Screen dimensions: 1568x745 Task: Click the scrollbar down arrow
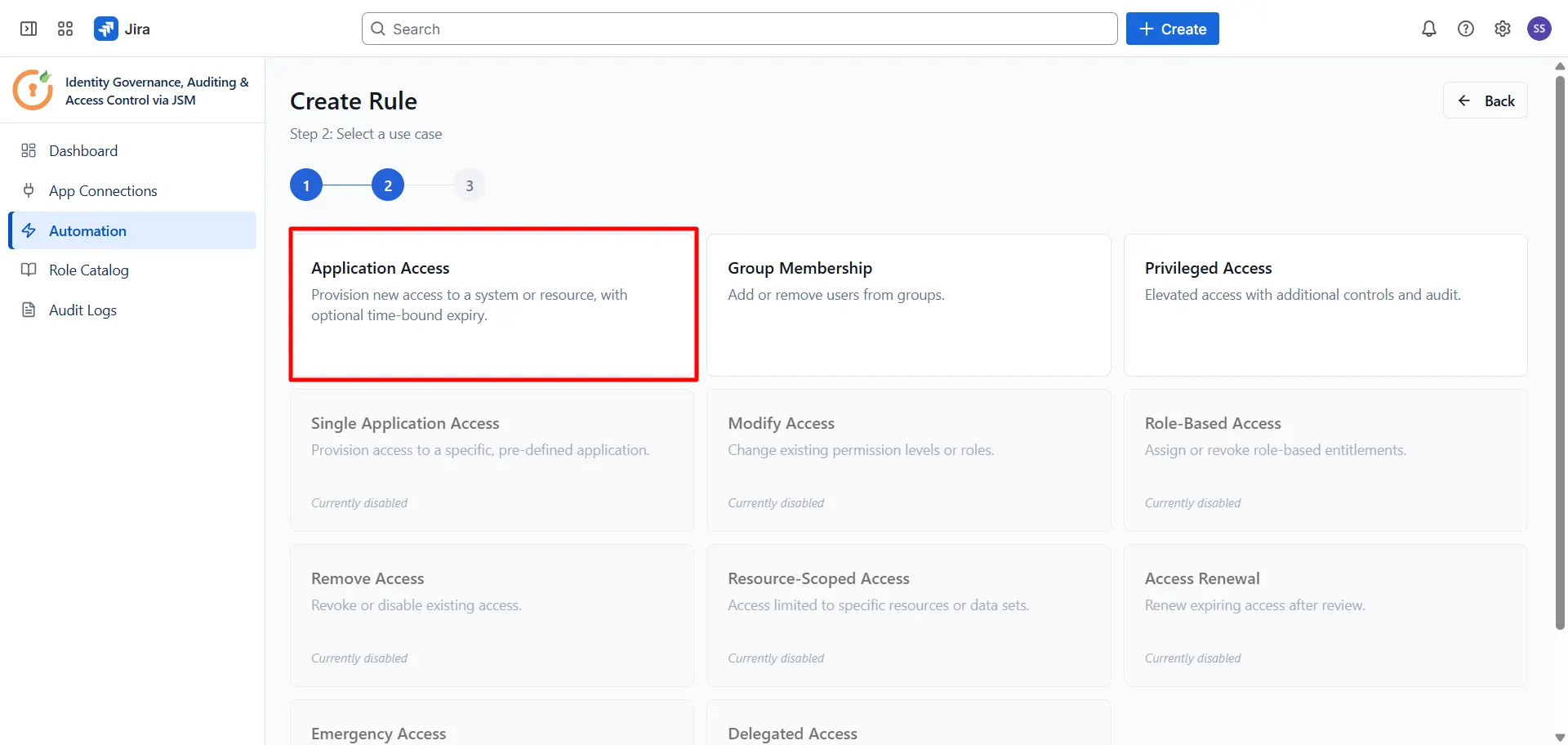point(1560,737)
